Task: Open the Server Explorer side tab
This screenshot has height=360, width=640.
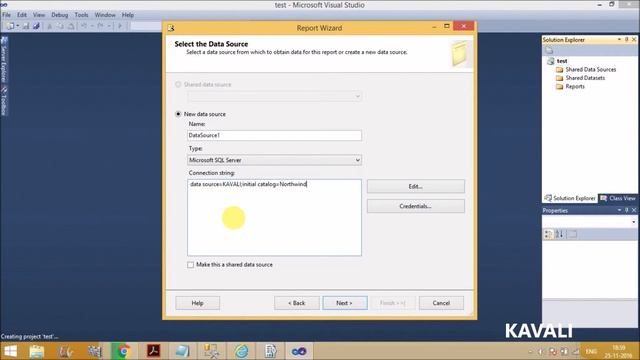Action: pos(4,60)
